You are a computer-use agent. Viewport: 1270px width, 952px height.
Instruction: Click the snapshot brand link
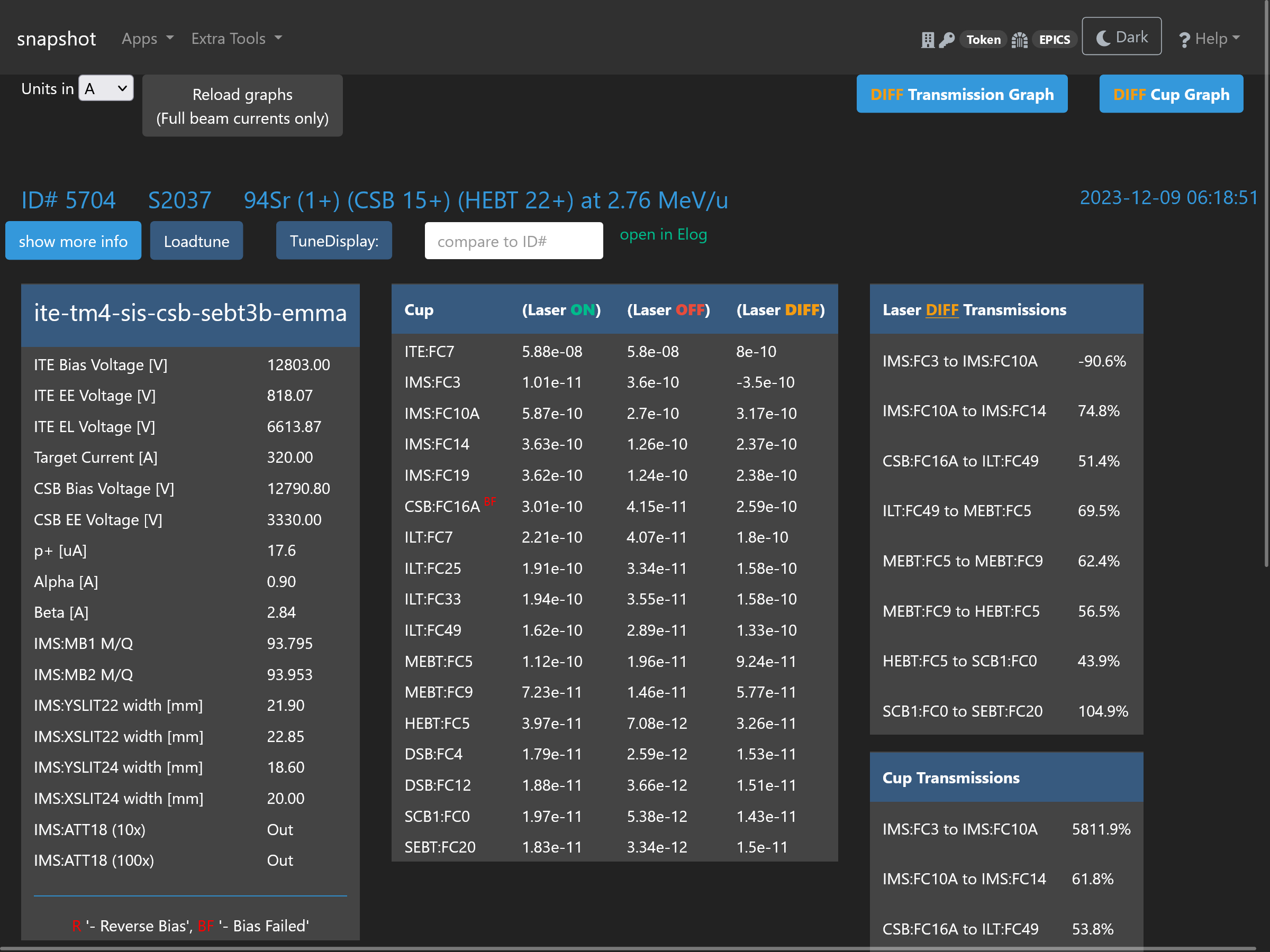tap(56, 39)
